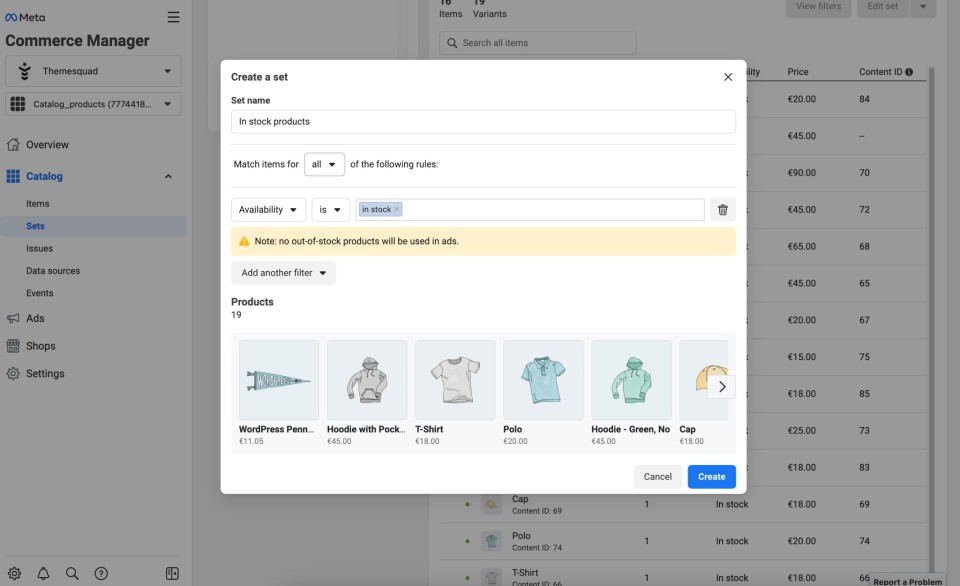This screenshot has width=960, height=586.
Task: Open the help question mark icon
Action: click(101, 573)
